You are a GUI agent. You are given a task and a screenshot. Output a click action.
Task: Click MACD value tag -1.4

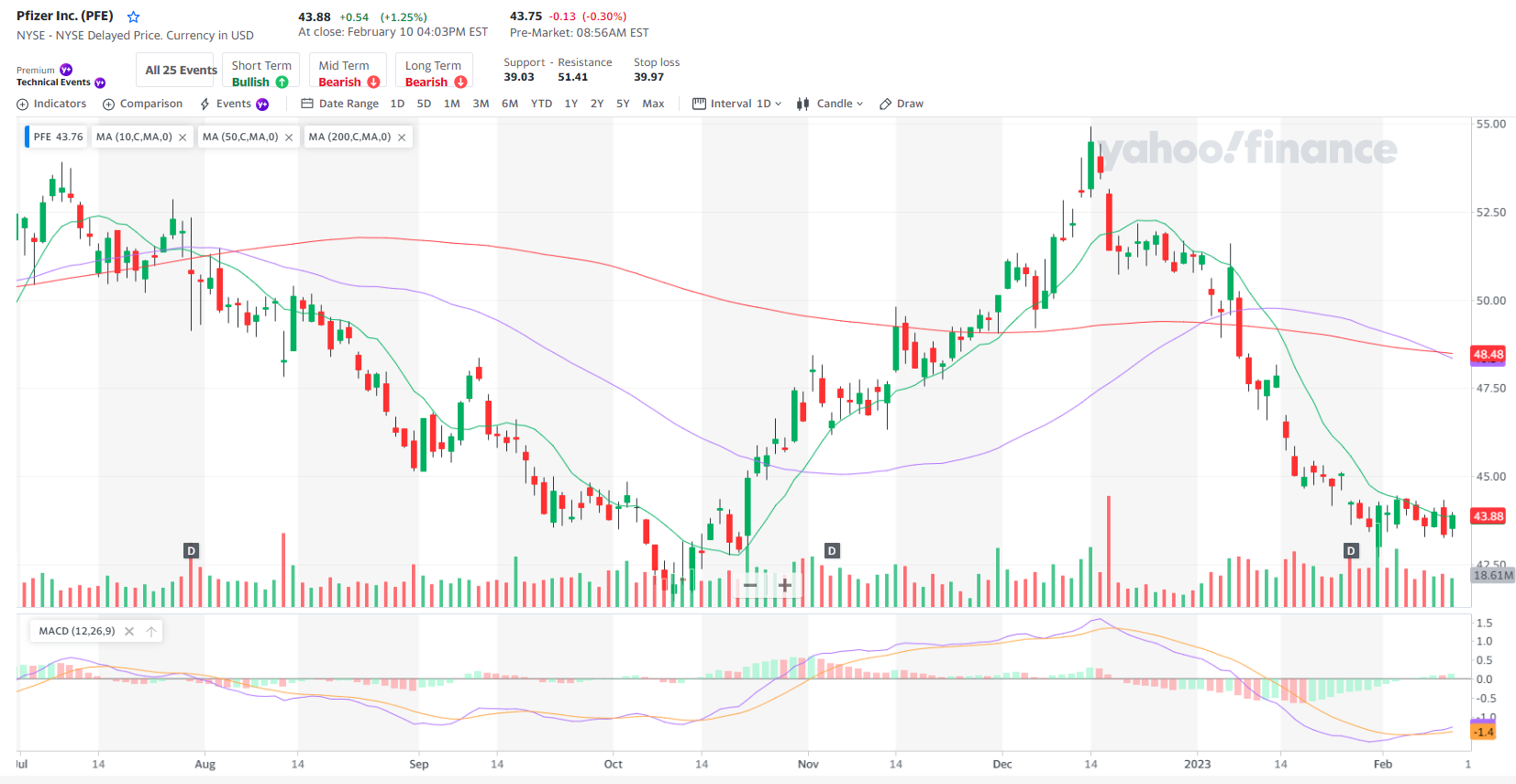point(1484,732)
